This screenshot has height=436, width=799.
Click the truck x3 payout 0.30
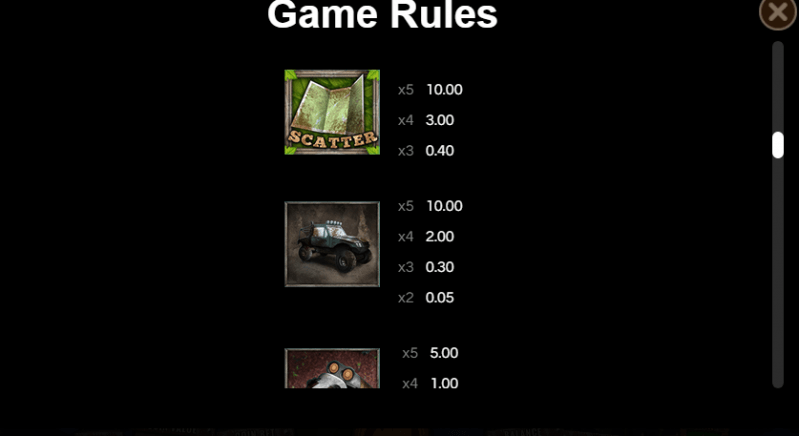click(x=440, y=267)
